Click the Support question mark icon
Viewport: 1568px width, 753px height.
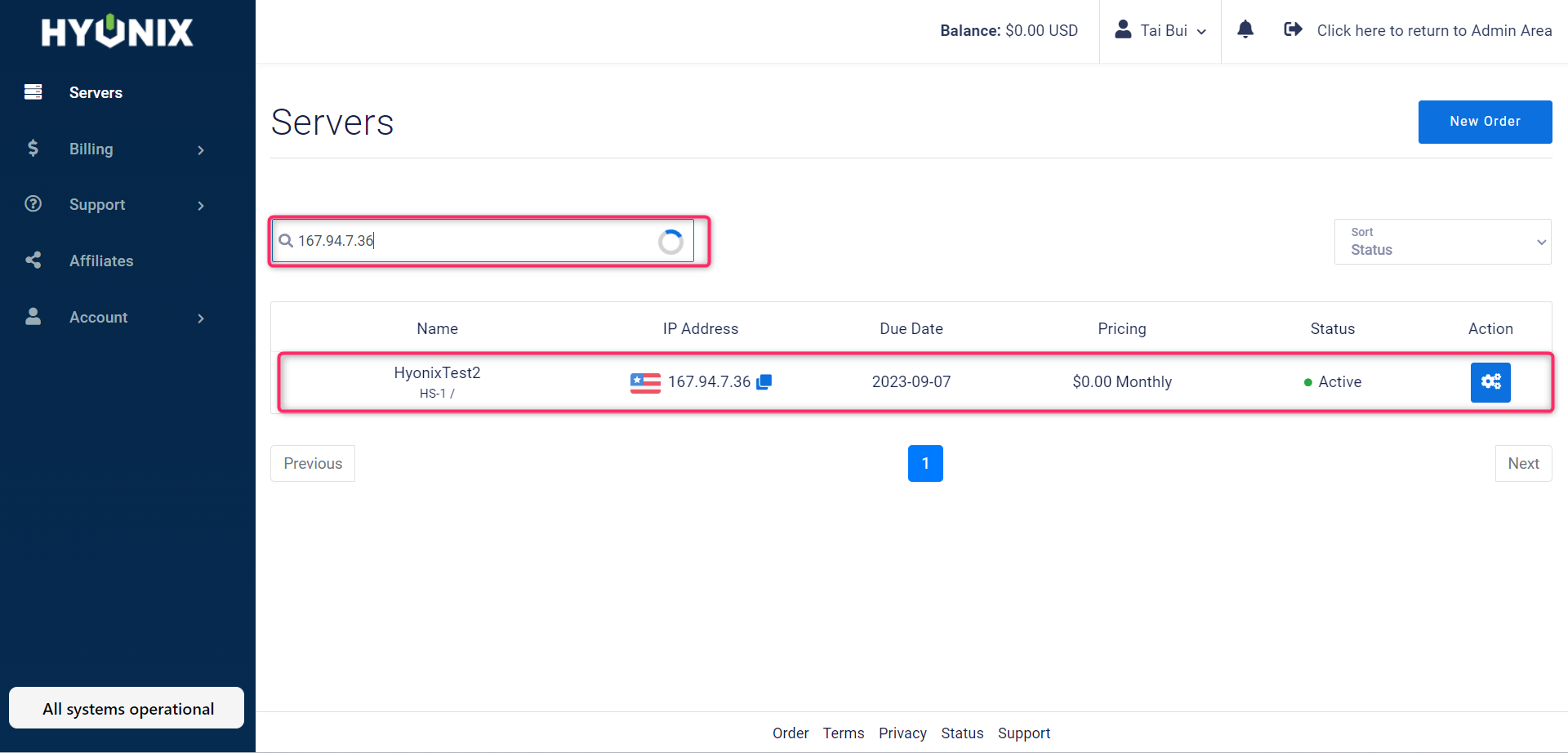[33, 204]
